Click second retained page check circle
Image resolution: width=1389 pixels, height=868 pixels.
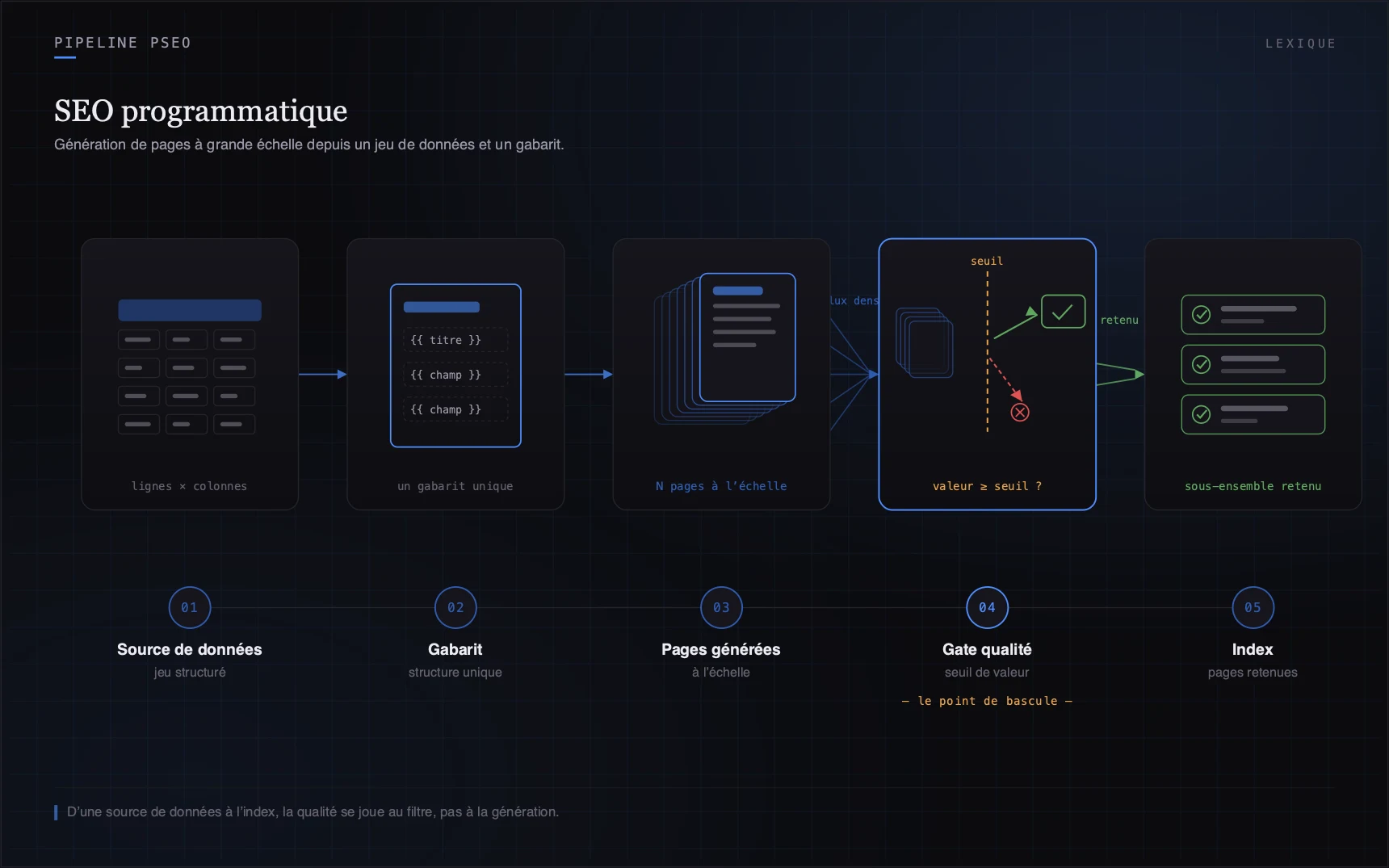[x=1202, y=365]
